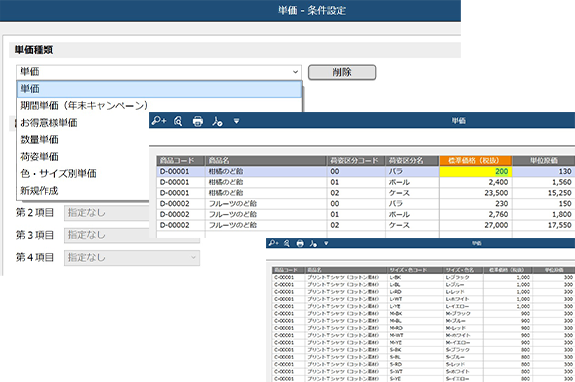575x382 pixels.
Task: Click the M-RD size-color code cell
Action: [x=415, y=328]
